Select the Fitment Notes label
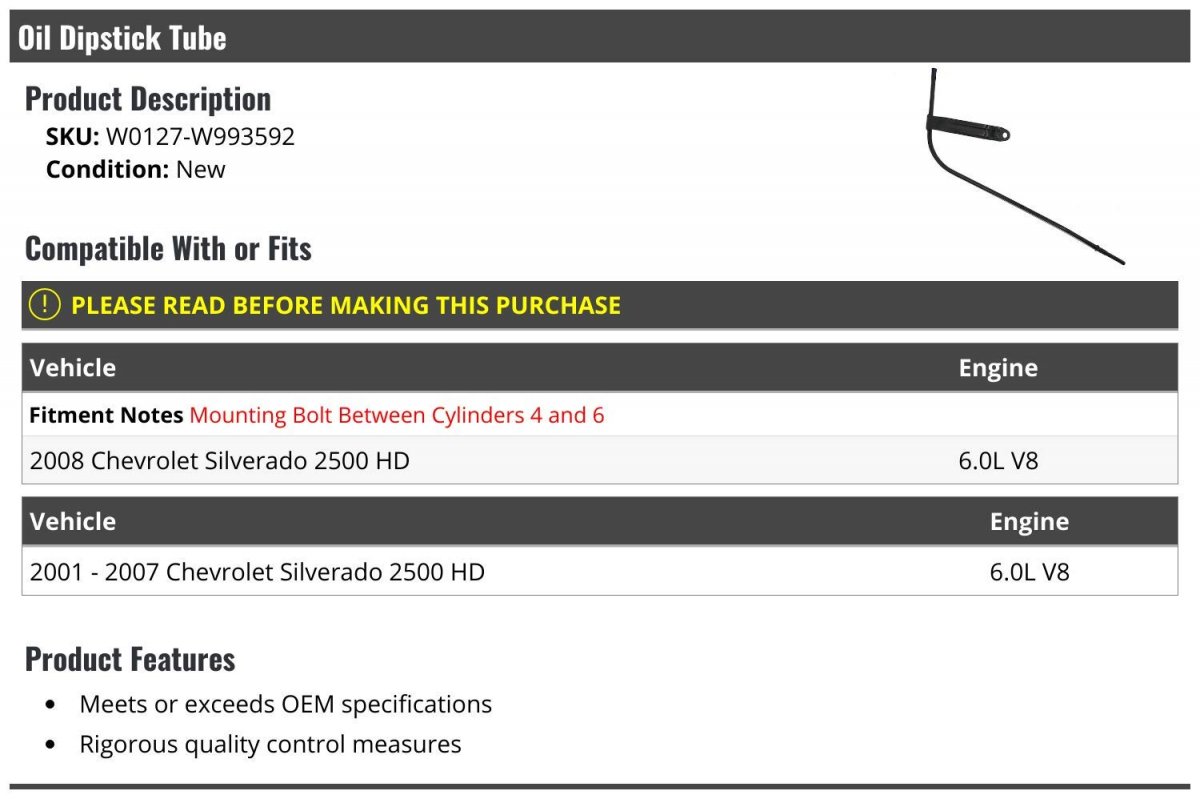1200x799 pixels. (x=106, y=414)
